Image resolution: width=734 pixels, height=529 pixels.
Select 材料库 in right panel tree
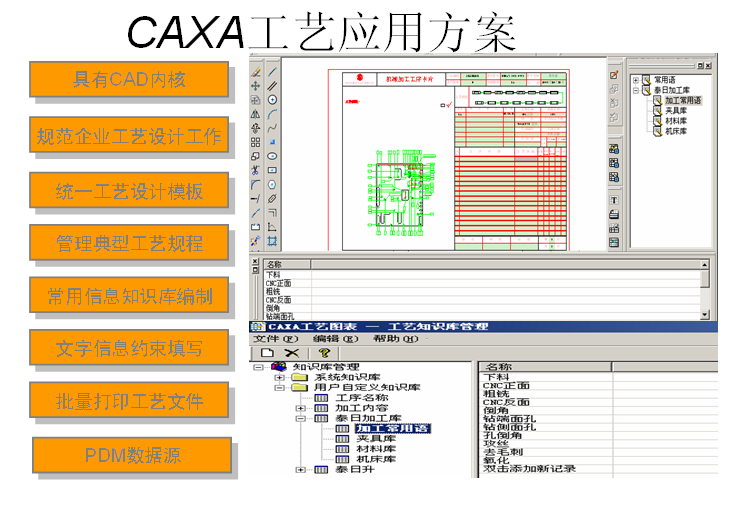pos(676,121)
